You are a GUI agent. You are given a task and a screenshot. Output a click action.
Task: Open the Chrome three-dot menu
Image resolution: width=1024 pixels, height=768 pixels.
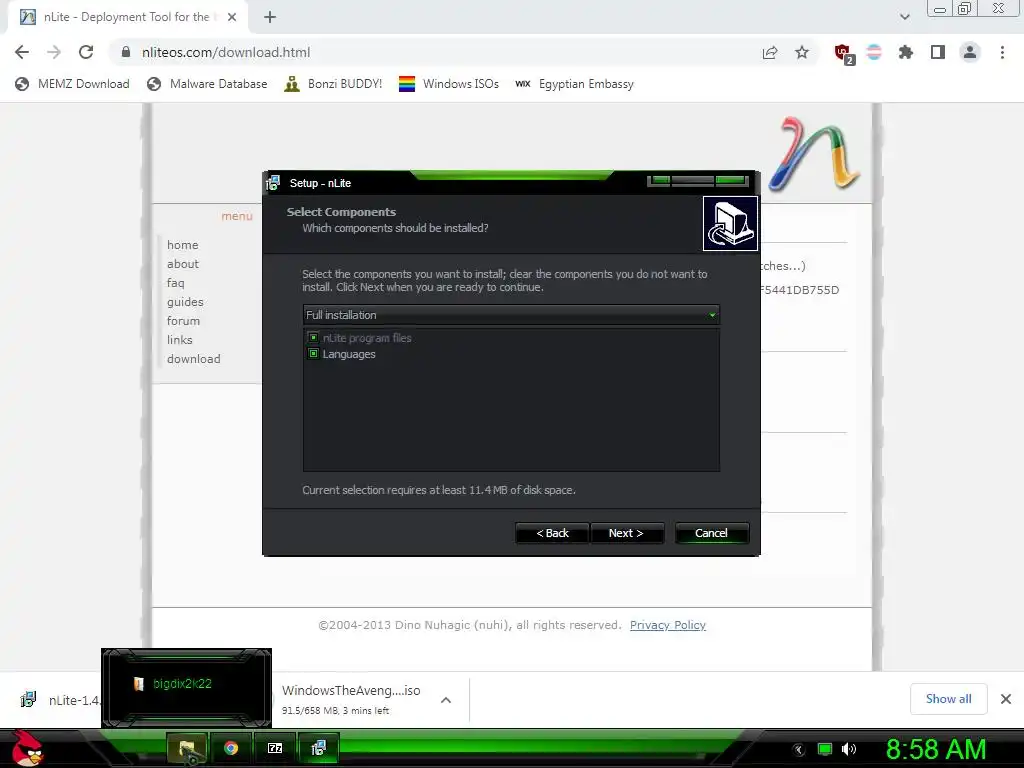pos(1002,52)
